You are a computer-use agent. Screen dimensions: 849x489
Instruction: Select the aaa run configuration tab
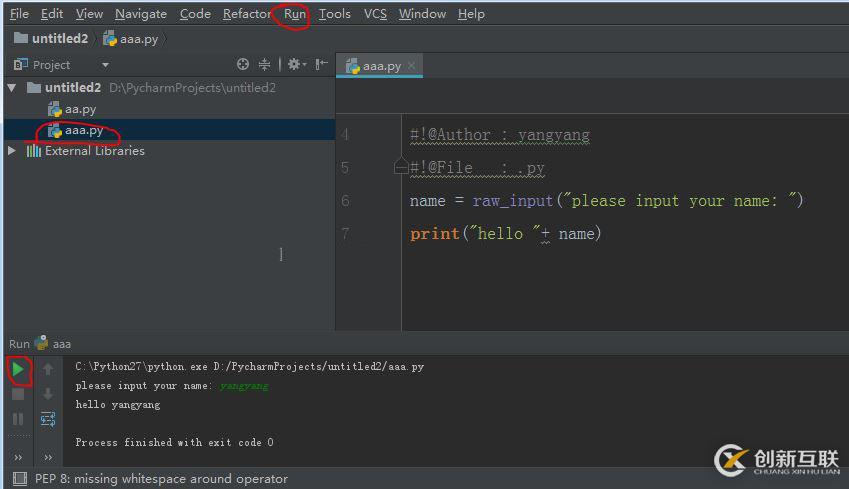[53, 343]
